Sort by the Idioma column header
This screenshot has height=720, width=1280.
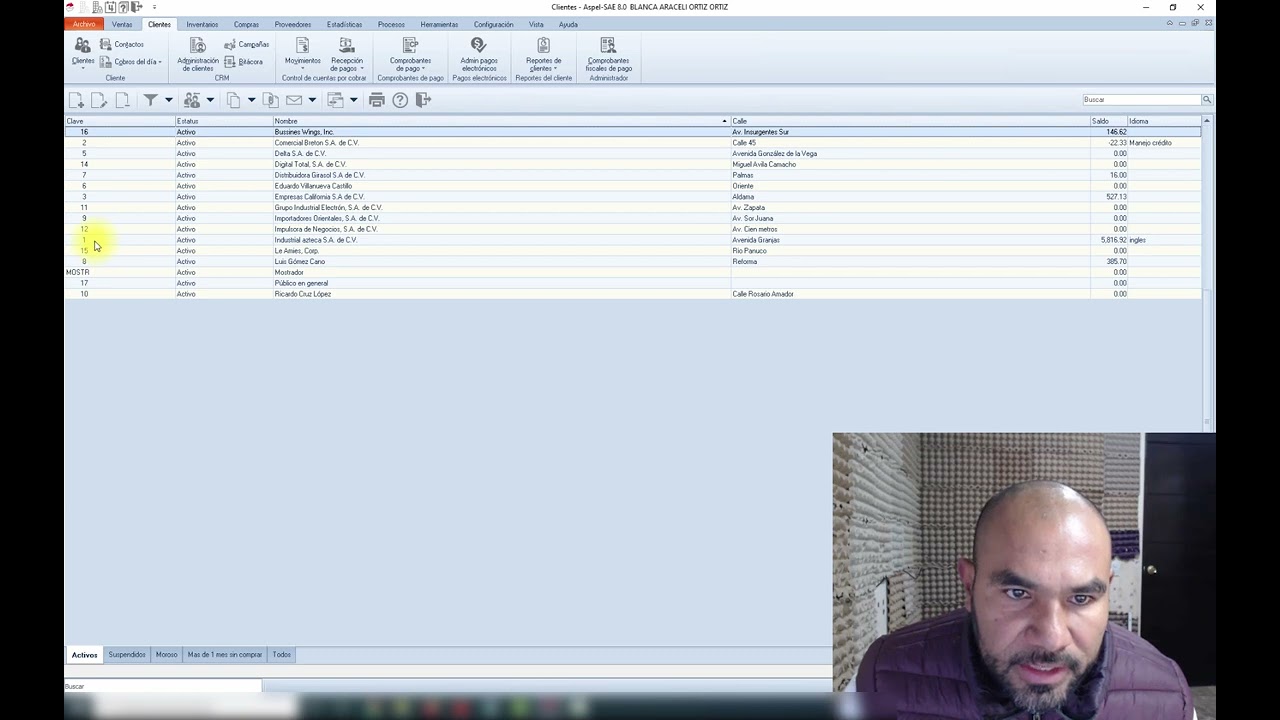(x=1164, y=121)
